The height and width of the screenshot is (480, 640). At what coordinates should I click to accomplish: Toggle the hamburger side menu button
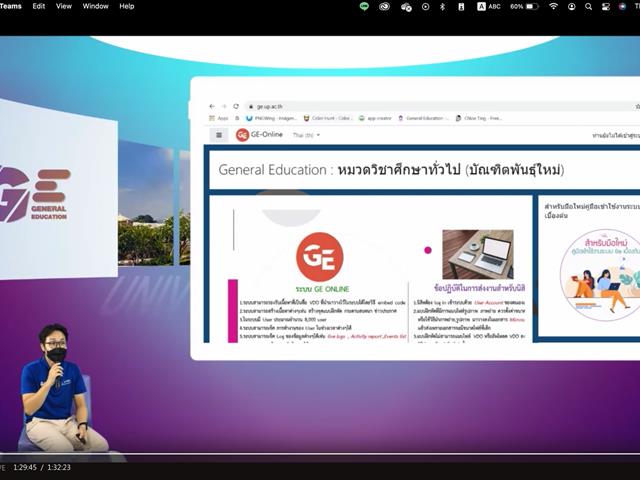pyautogui.click(x=219, y=135)
